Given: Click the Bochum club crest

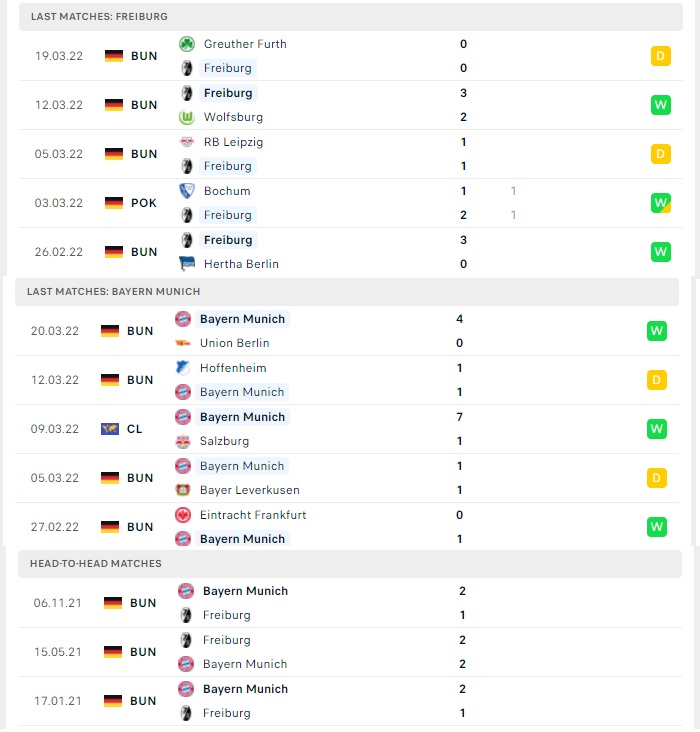Looking at the screenshot, I should pyautogui.click(x=187, y=191).
